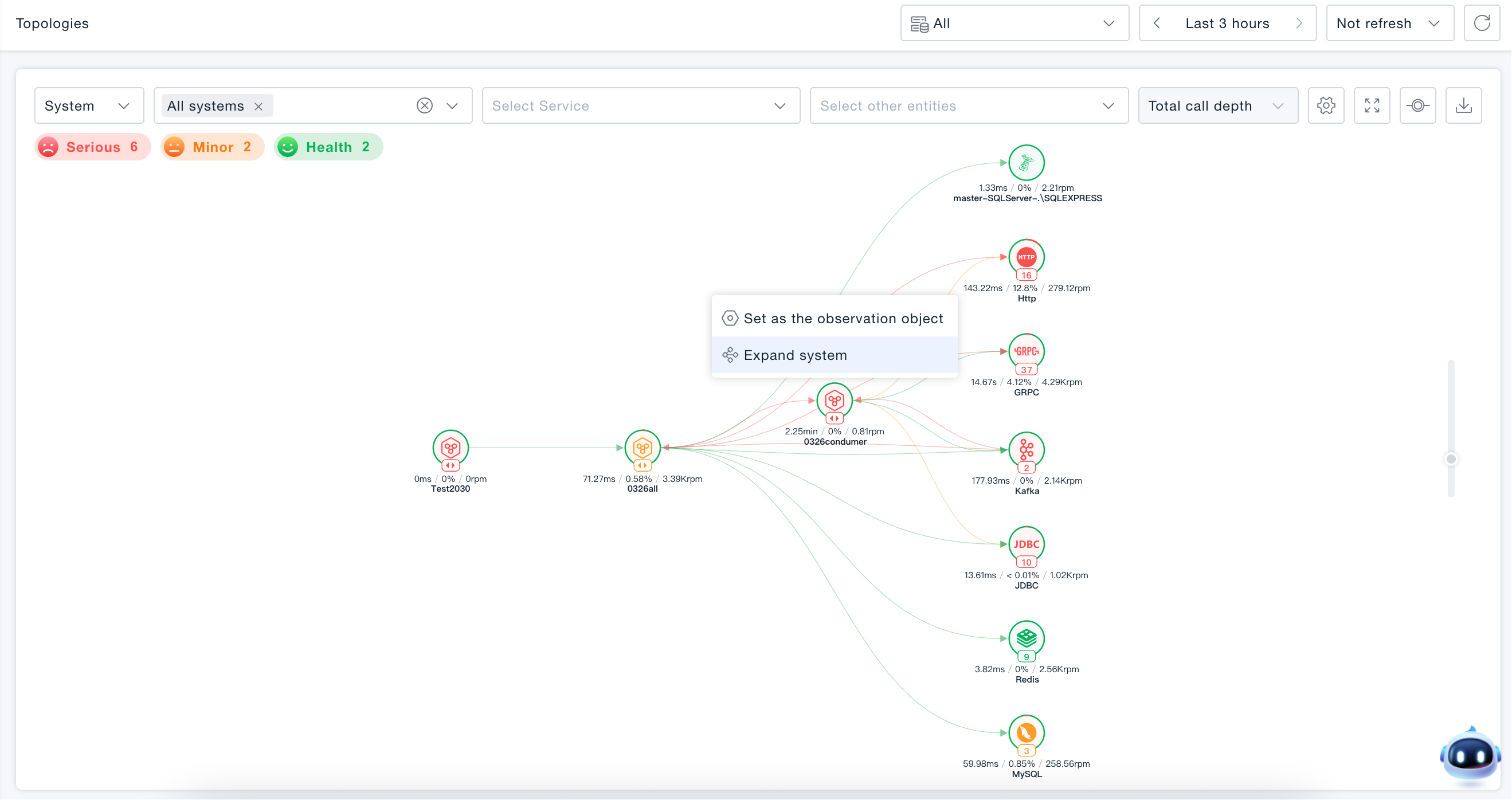Expand the Not refresh dropdown

tap(1389, 23)
